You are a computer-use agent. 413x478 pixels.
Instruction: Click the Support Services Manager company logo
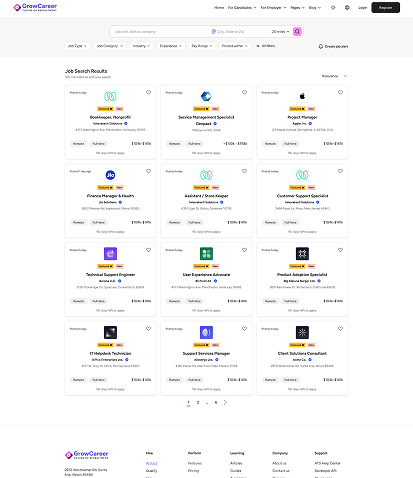pyautogui.click(x=206, y=332)
